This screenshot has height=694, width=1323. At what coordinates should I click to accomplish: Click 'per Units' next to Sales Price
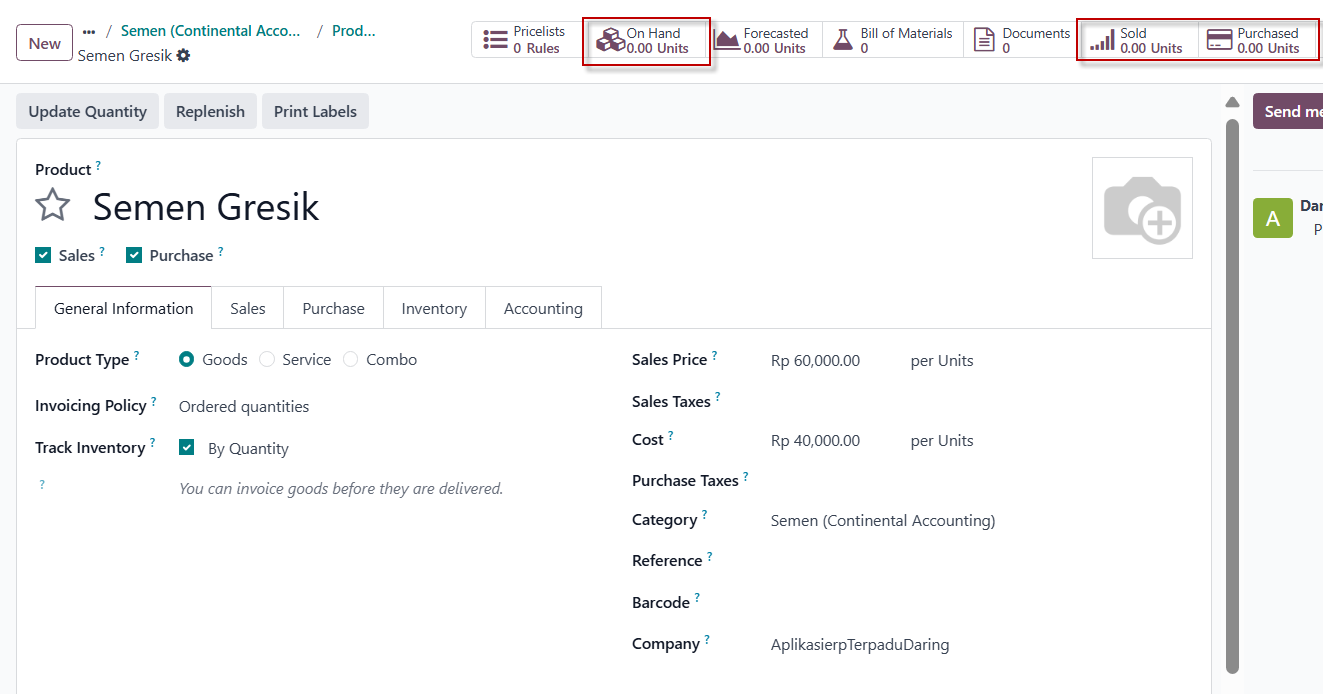point(942,360)
